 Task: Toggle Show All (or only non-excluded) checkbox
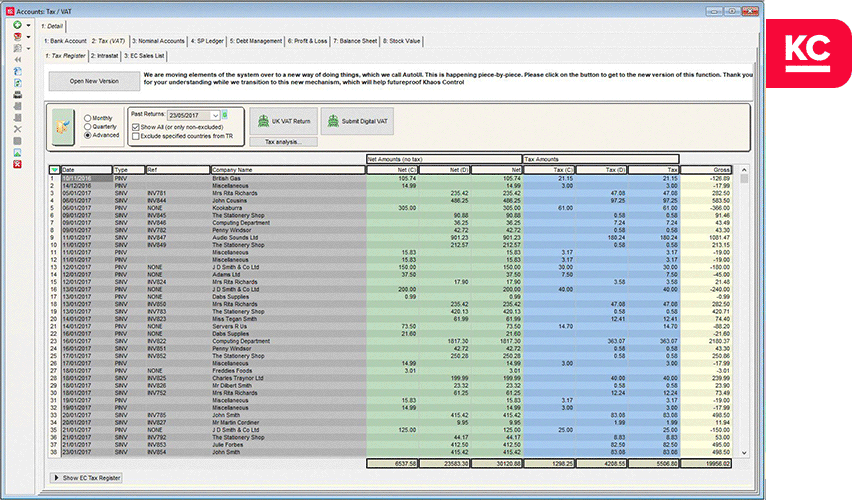click(x=136, y=126)
